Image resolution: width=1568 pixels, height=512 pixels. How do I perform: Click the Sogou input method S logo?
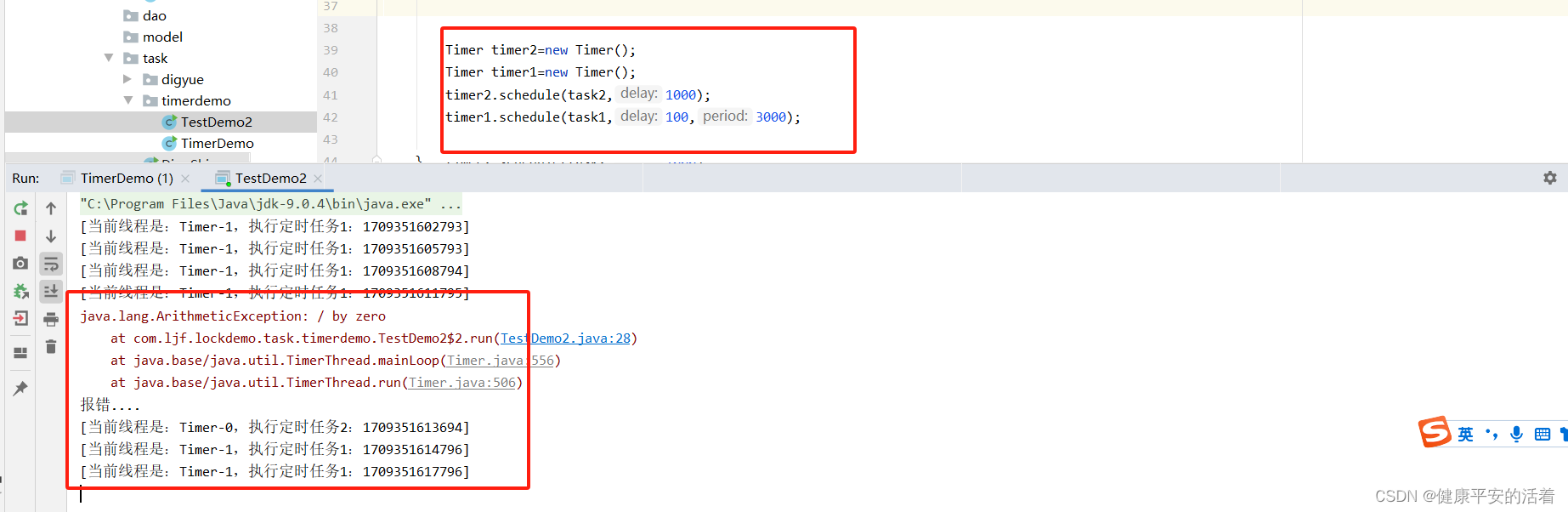coord(1435,432)
